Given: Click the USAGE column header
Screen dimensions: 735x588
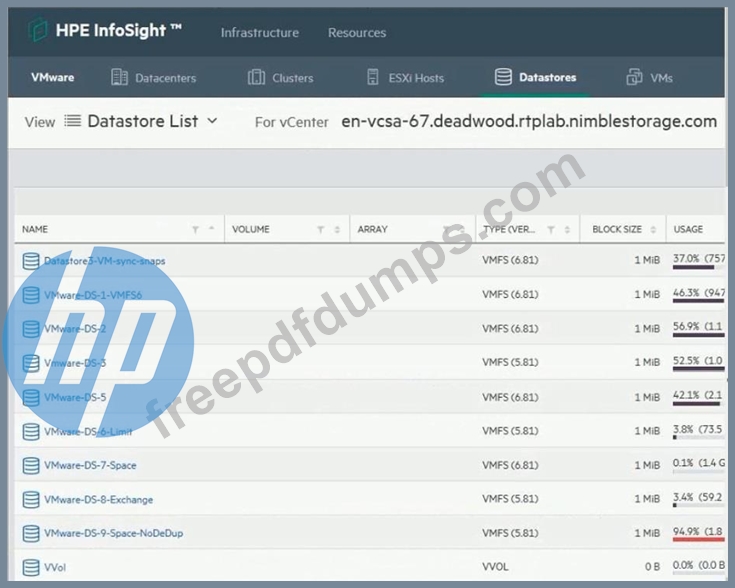Looking at the screenshot, I should click(688, 229).
